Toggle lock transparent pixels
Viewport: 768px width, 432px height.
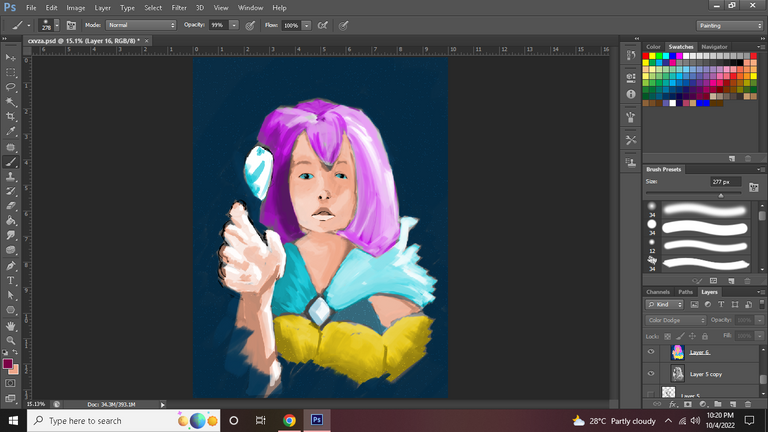pyautogui.click(x=667, y=336)
